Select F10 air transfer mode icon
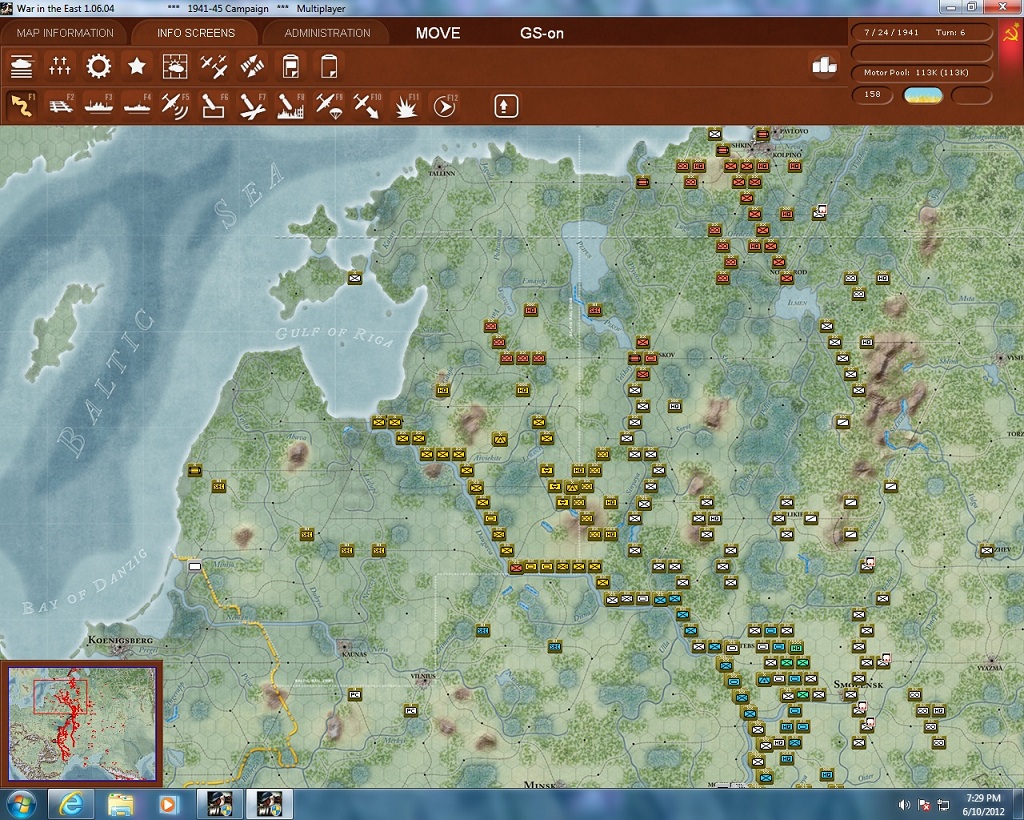1024x820 pixels. 367,106
